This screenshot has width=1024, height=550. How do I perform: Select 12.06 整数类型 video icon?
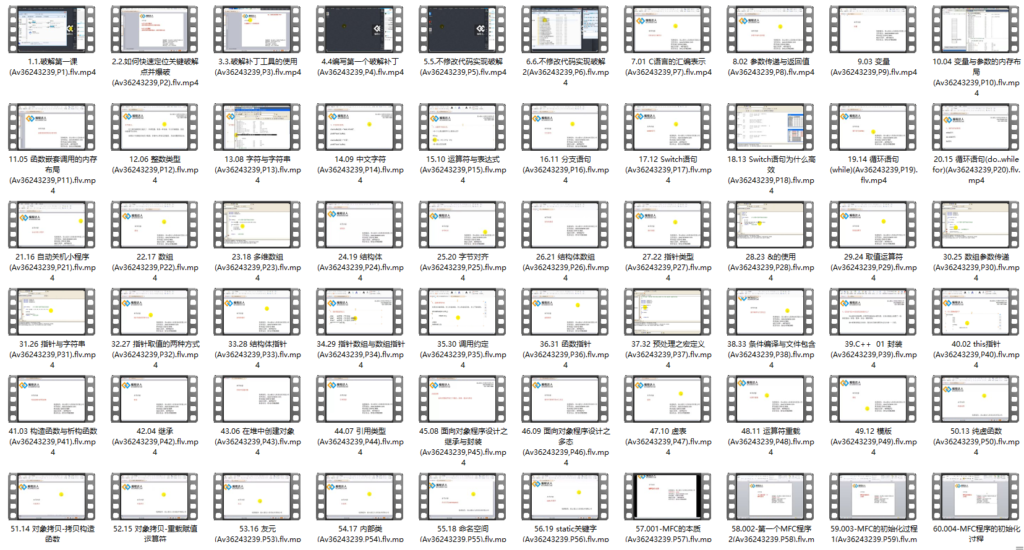(155, 127)
